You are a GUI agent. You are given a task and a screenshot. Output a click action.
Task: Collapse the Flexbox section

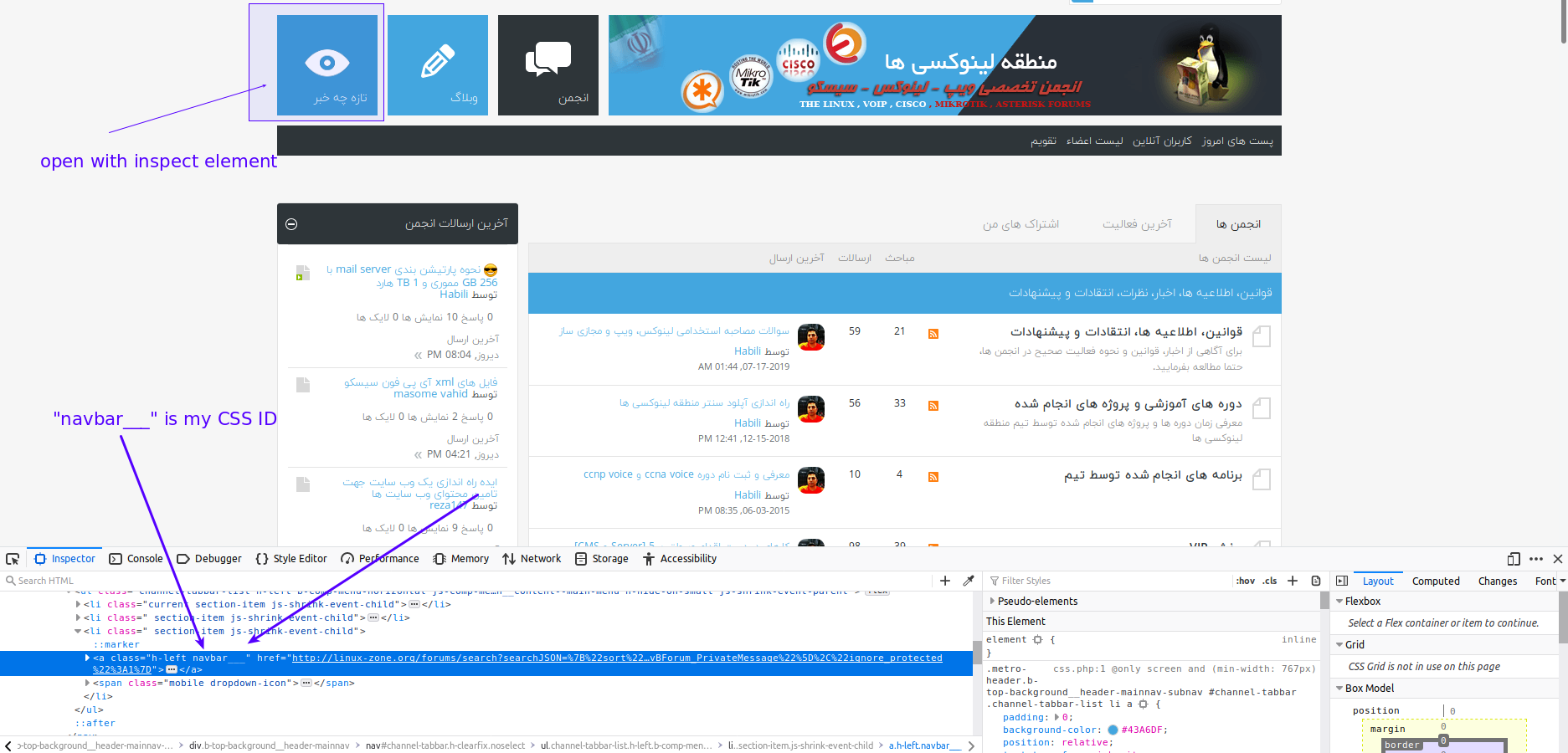1339,601
